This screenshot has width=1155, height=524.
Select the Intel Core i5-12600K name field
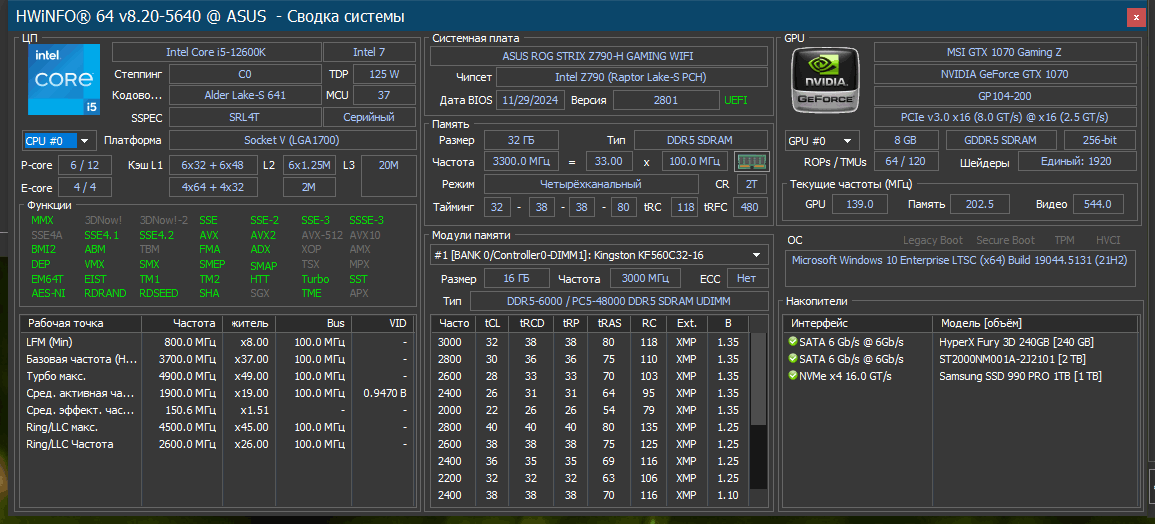217,52
